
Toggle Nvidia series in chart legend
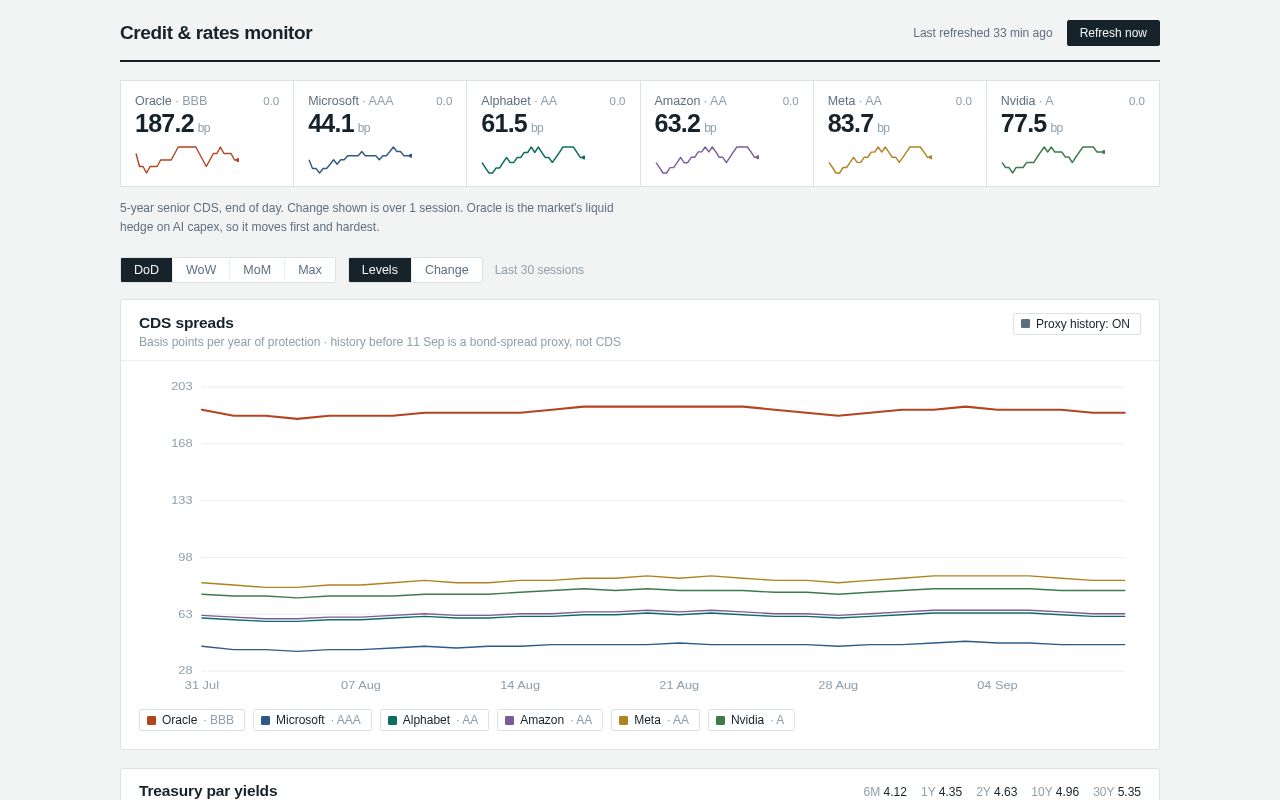751,720
